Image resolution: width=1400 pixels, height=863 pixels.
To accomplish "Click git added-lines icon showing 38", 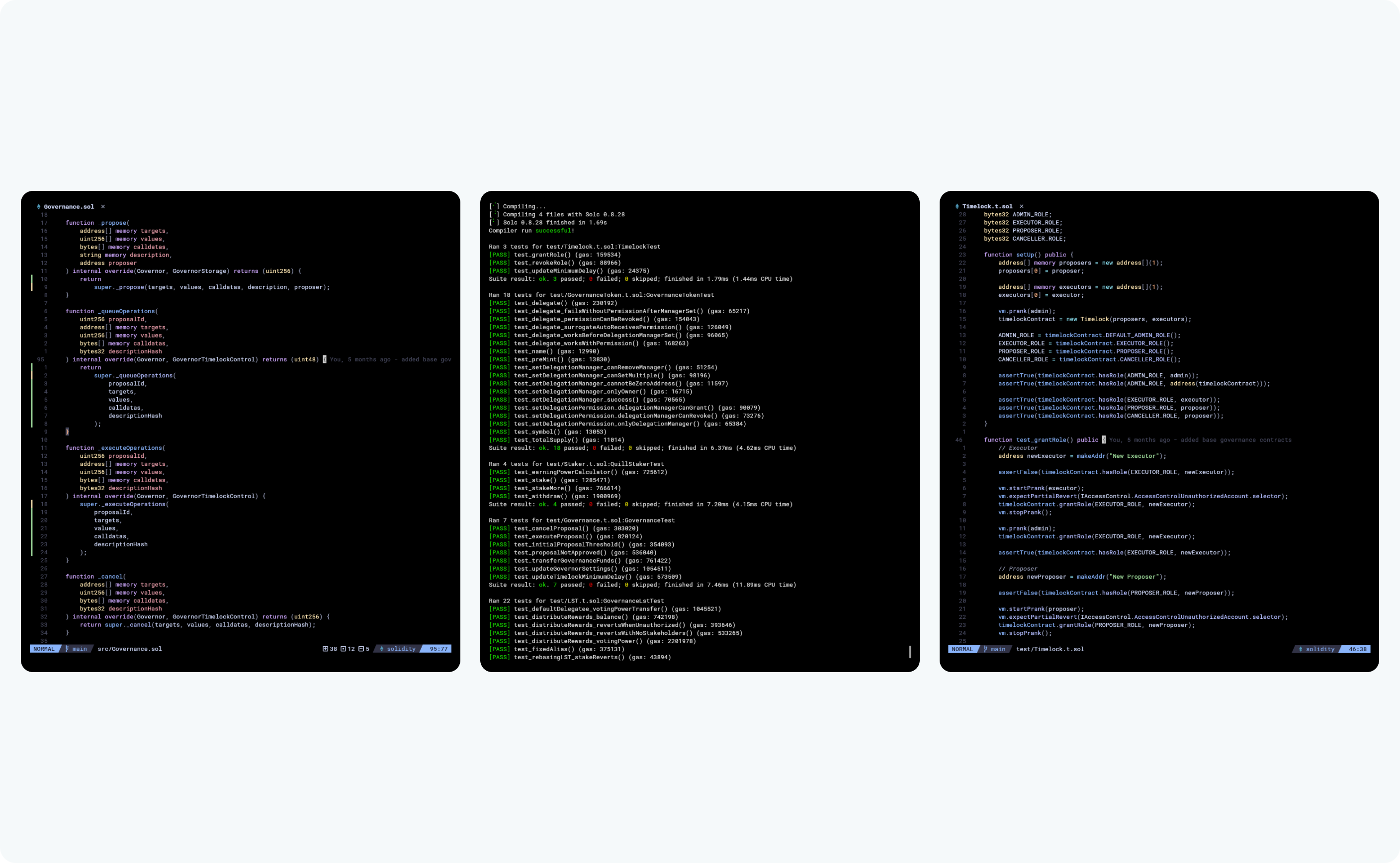I will (x=325, y=649).
